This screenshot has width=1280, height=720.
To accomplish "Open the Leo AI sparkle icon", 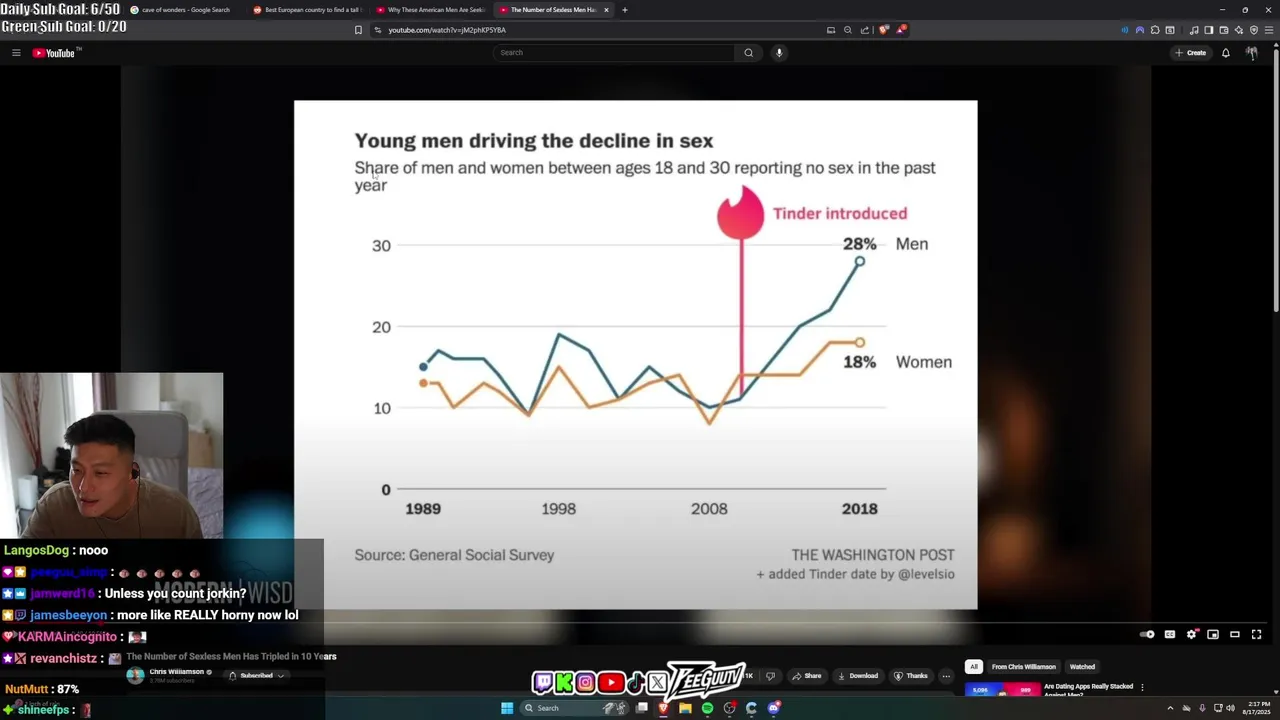I will 1239,30.
